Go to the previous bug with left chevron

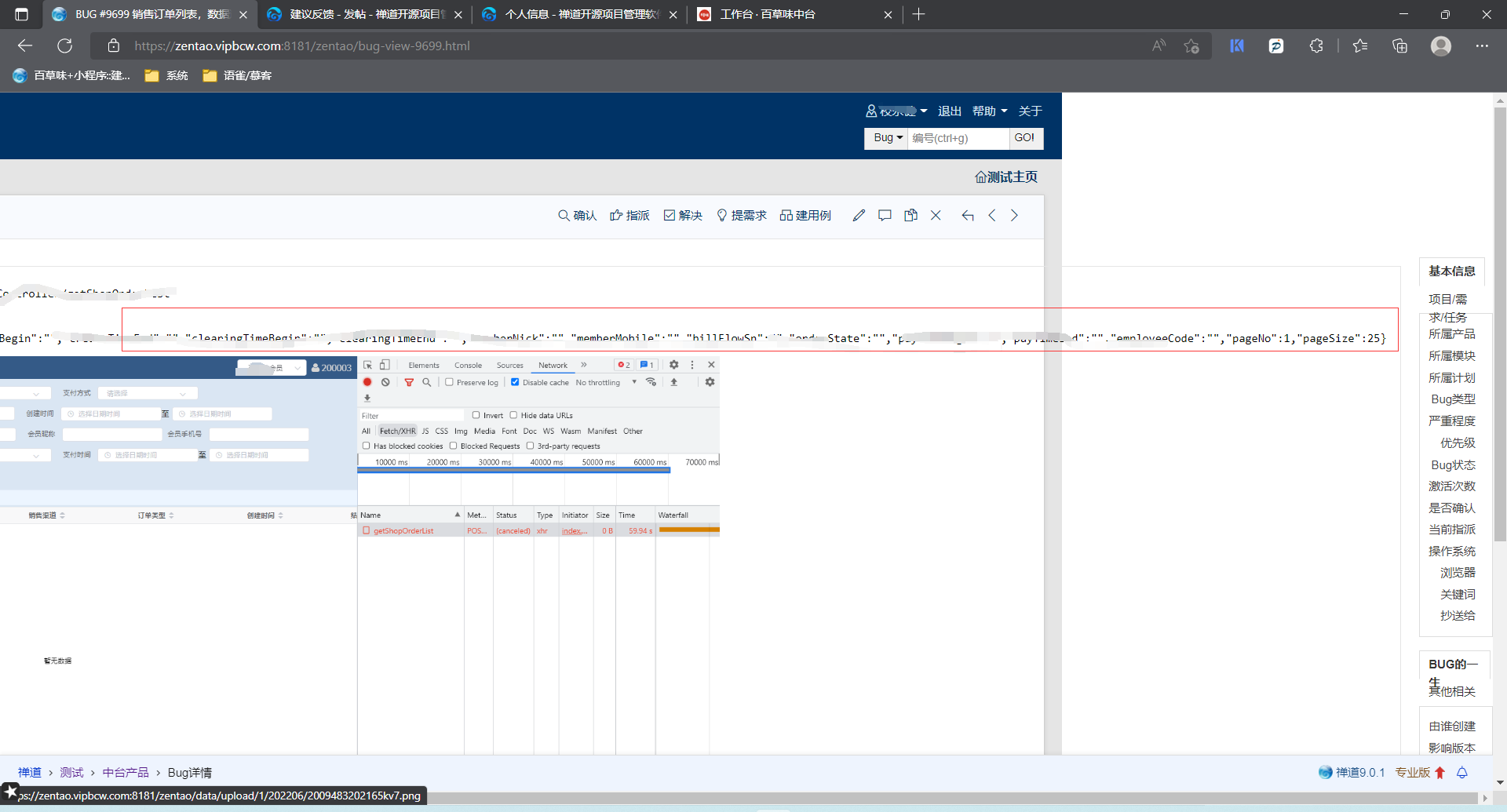[x=992, y=216]
